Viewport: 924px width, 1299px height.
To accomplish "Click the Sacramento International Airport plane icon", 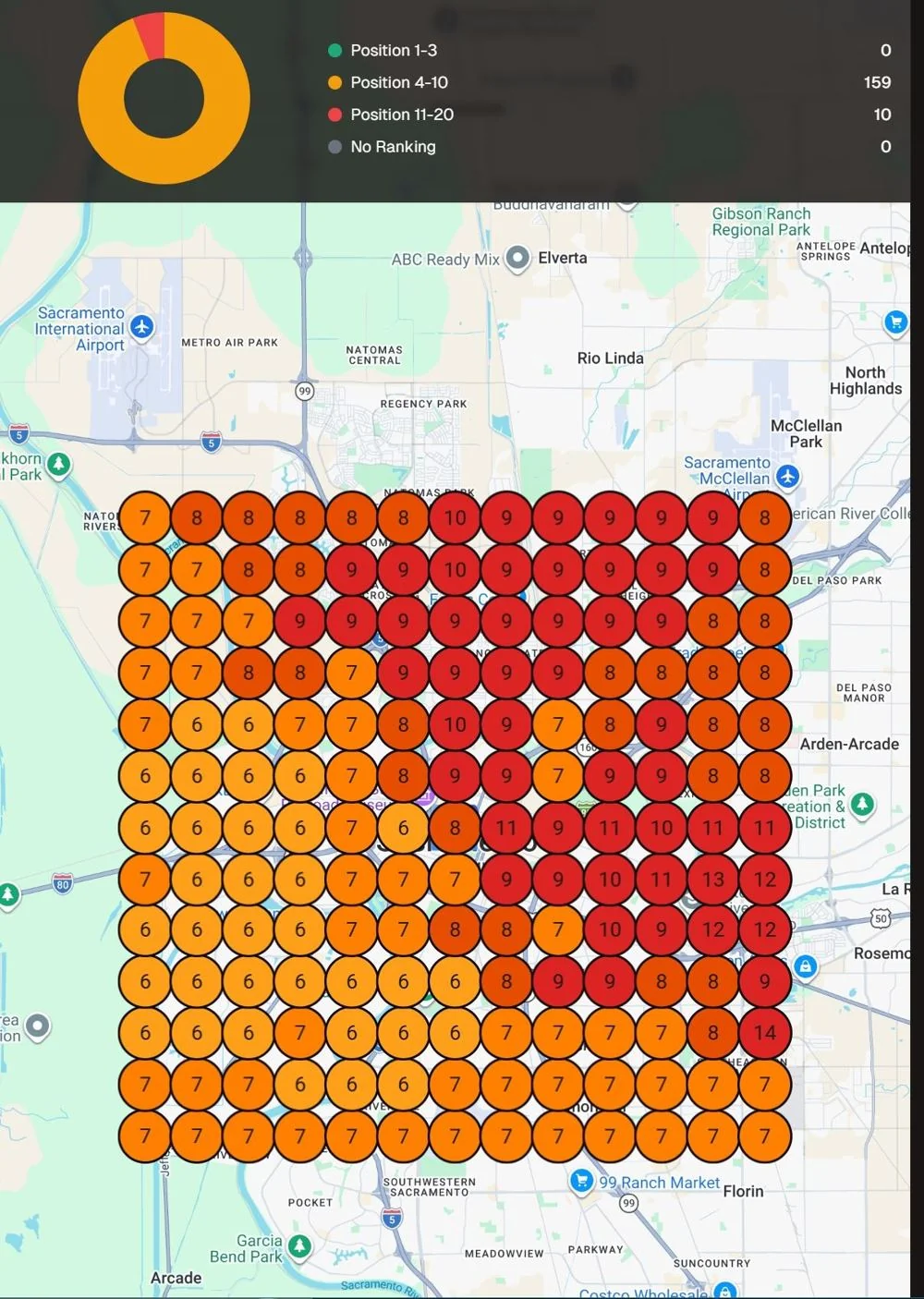I will coord(141,326).
